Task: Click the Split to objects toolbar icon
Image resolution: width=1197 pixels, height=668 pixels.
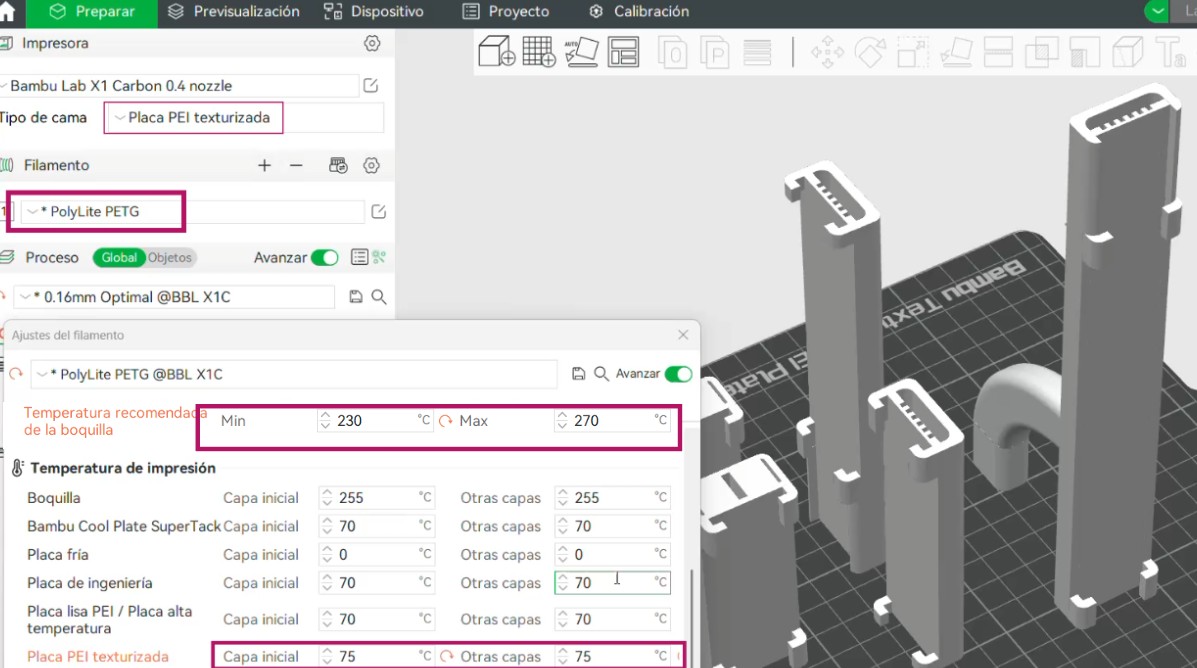Action: [672, 53]
